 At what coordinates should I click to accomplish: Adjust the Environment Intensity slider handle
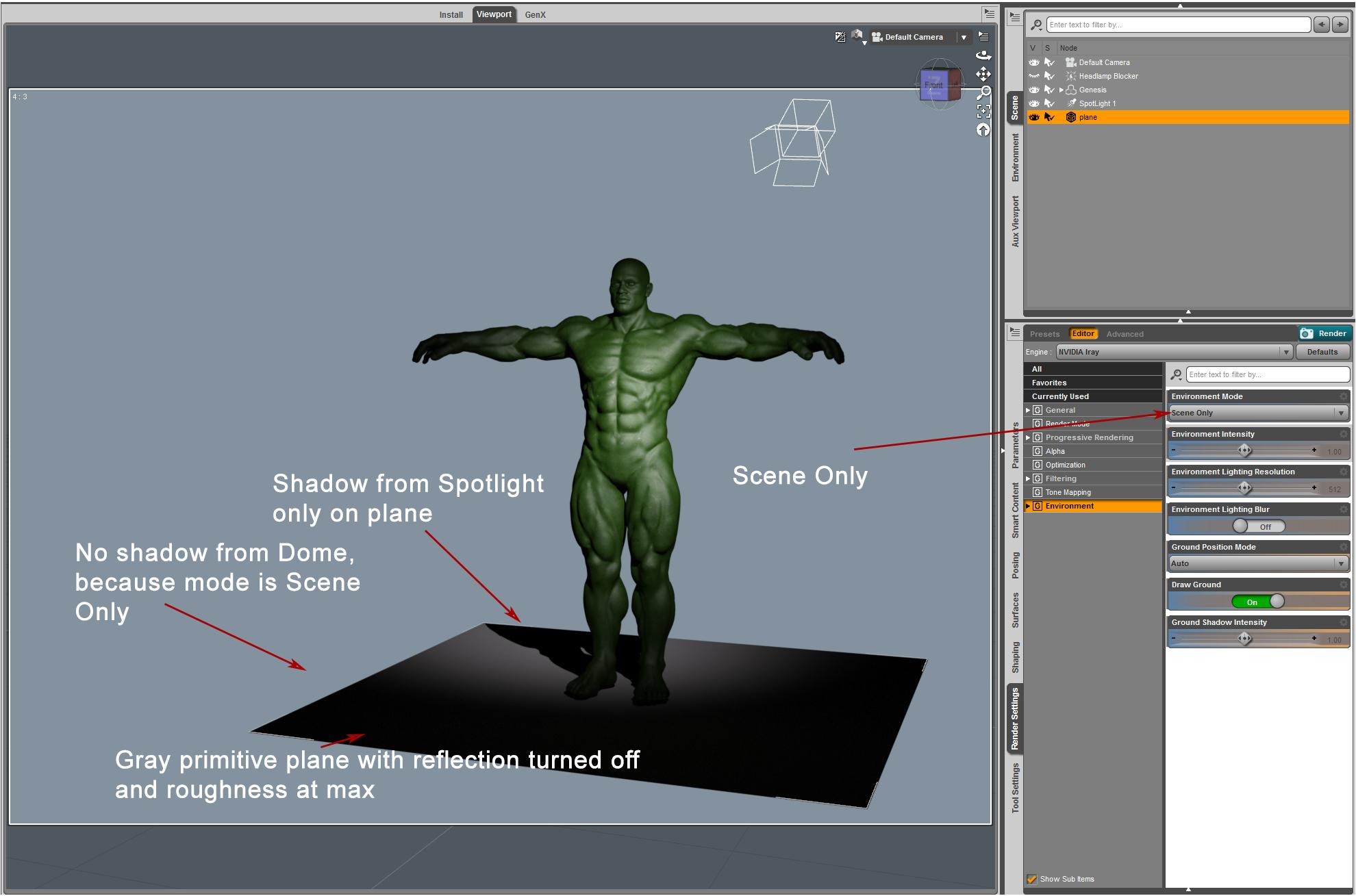click(1245, 450)
